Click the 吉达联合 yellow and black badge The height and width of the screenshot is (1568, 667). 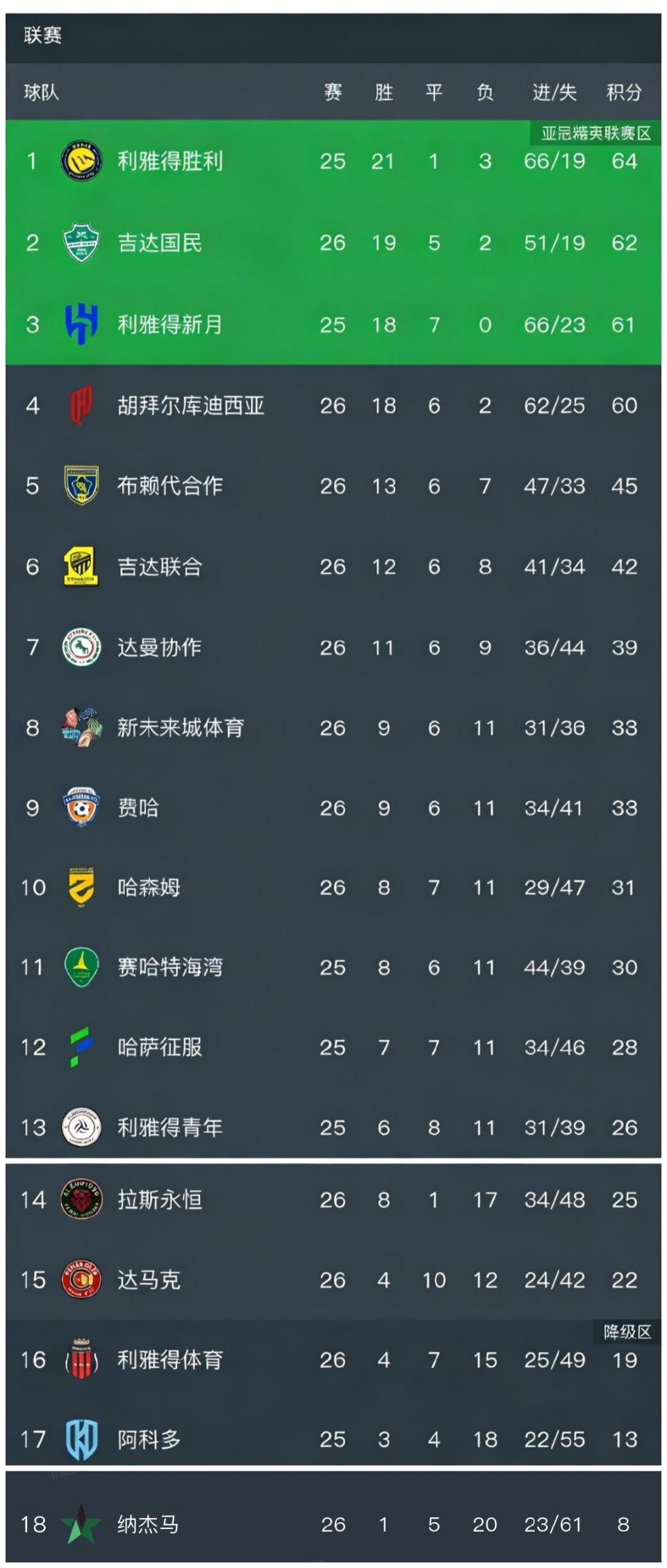pos(81,566)
